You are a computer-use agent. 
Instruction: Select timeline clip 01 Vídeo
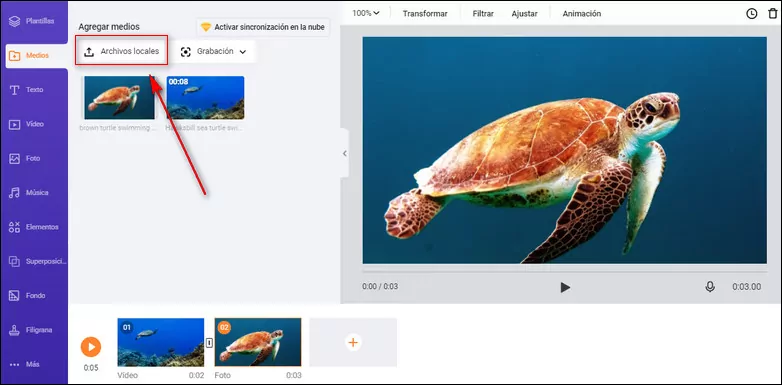pyautogui.click(x=161, y=342)
